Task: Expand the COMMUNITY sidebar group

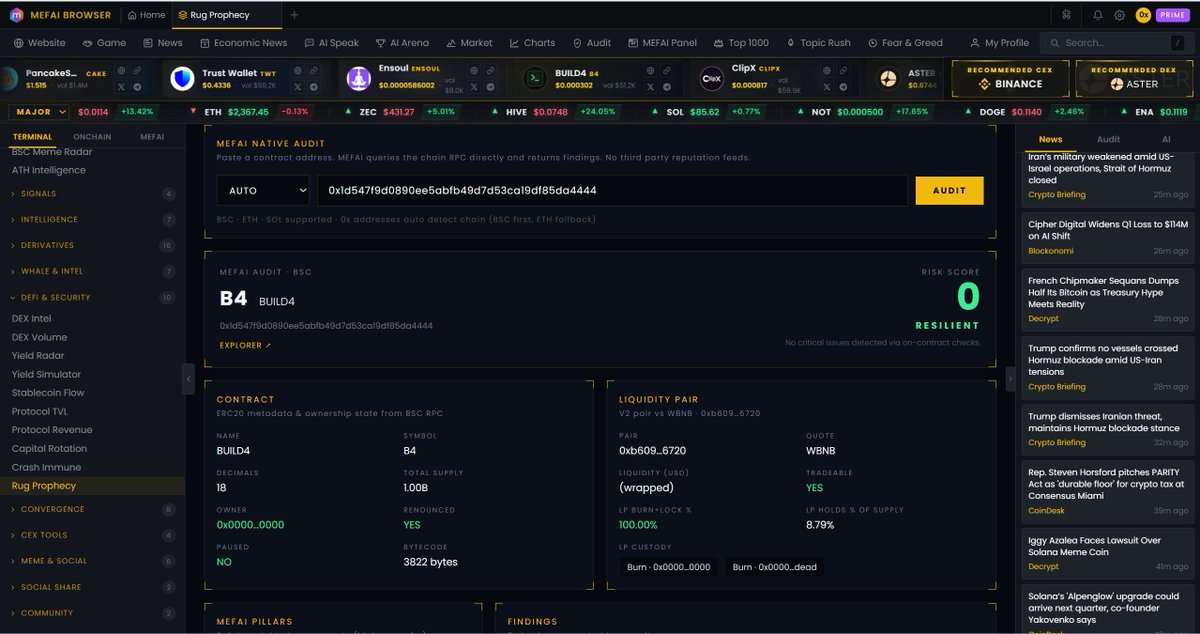Action: point(93,613)
